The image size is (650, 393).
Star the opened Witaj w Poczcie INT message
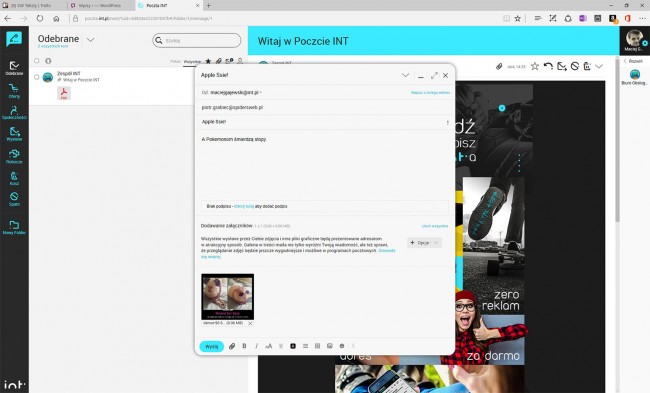(535, 66)
